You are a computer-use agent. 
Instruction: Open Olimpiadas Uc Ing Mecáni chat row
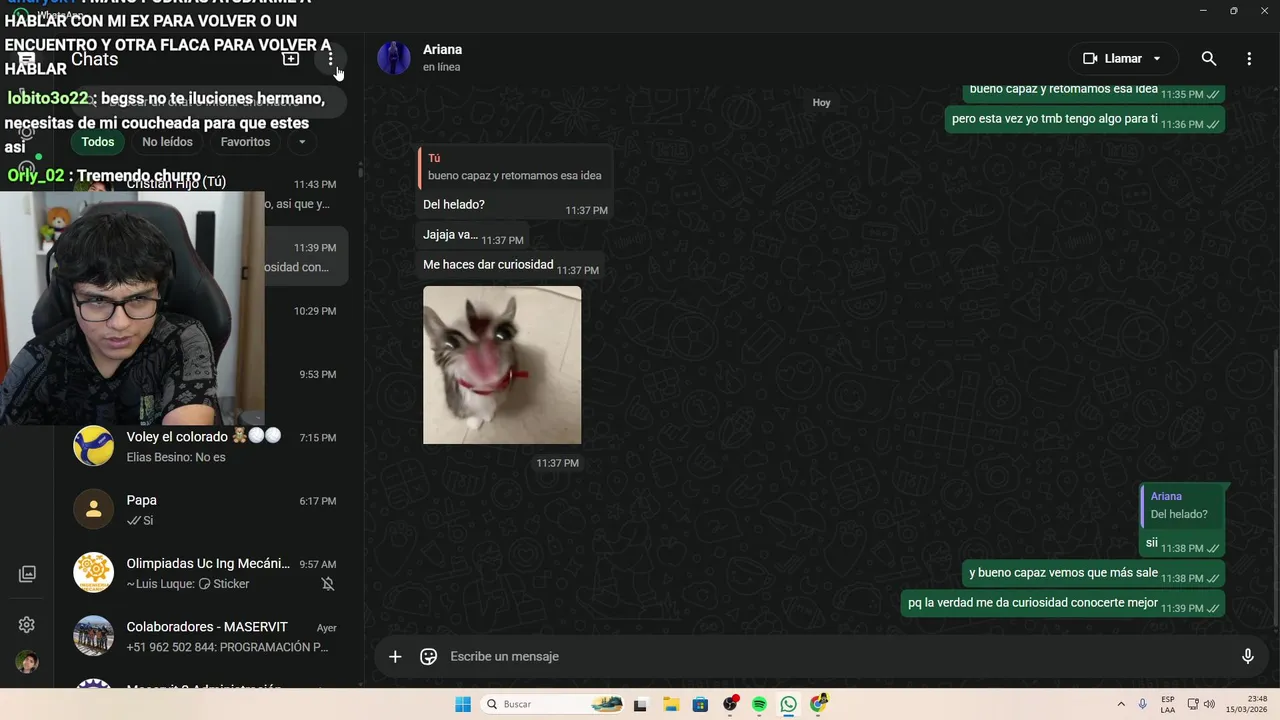tap(207, 573)
